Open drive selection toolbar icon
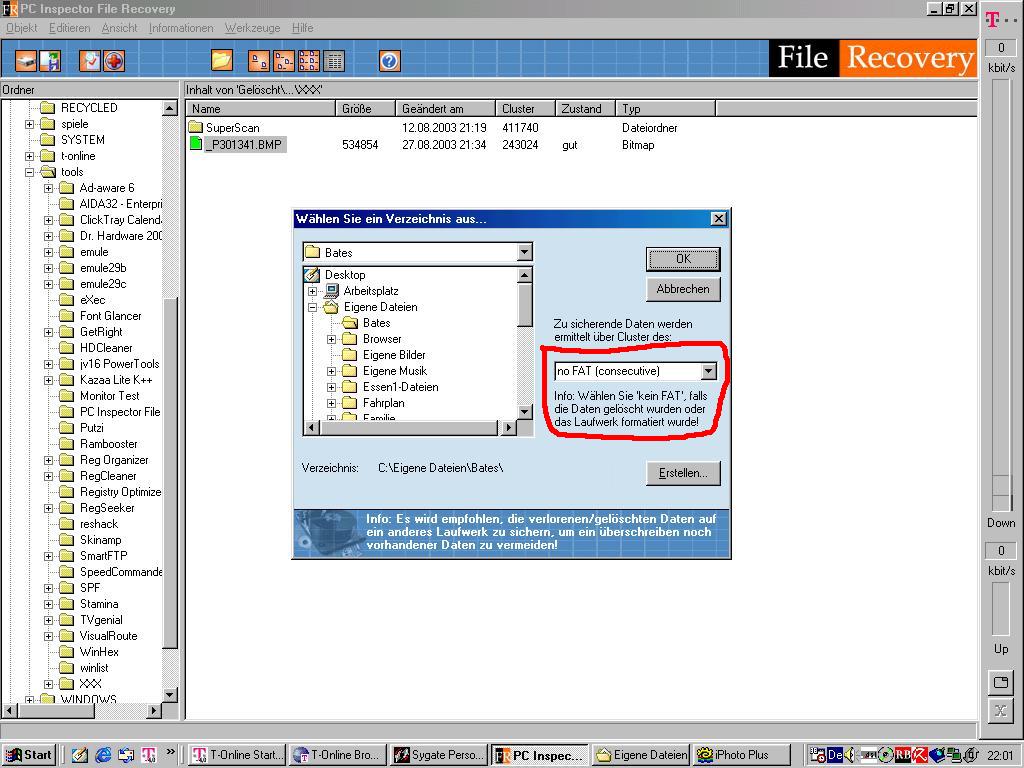Viewport: 1024px width, 768px height. point(26,61)
